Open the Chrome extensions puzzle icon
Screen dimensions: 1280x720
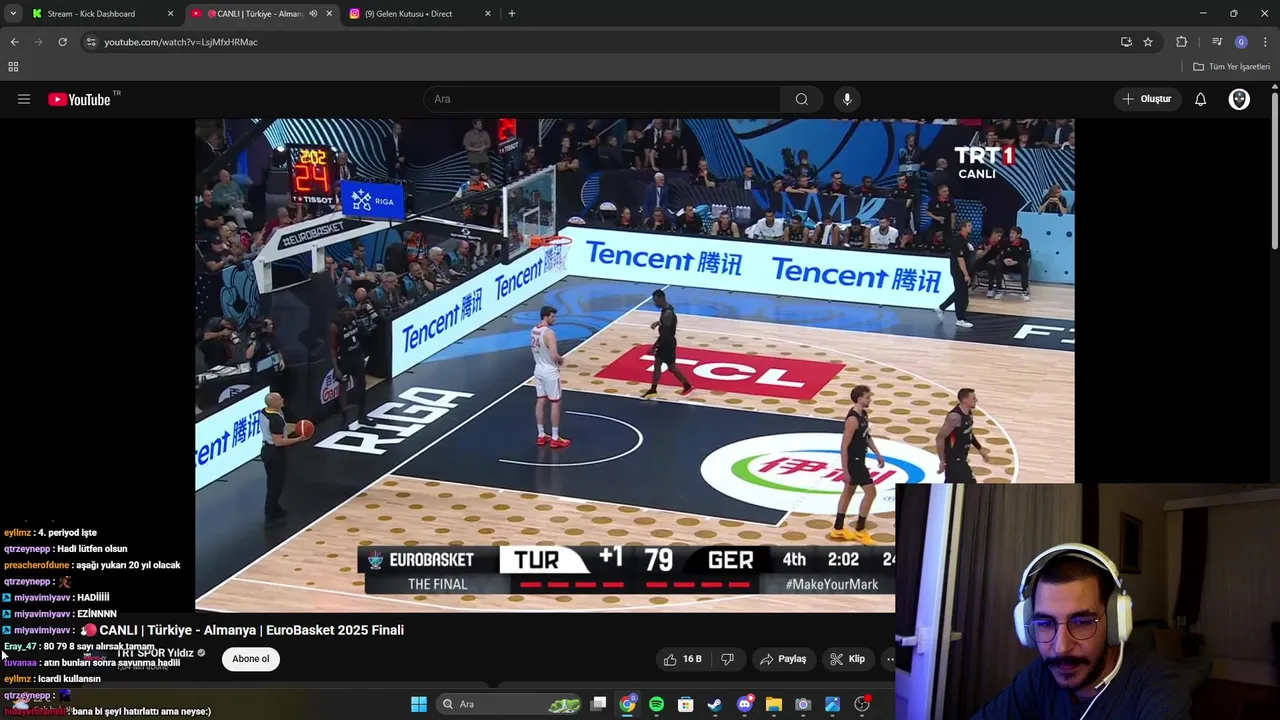[x=1182, y=42]
